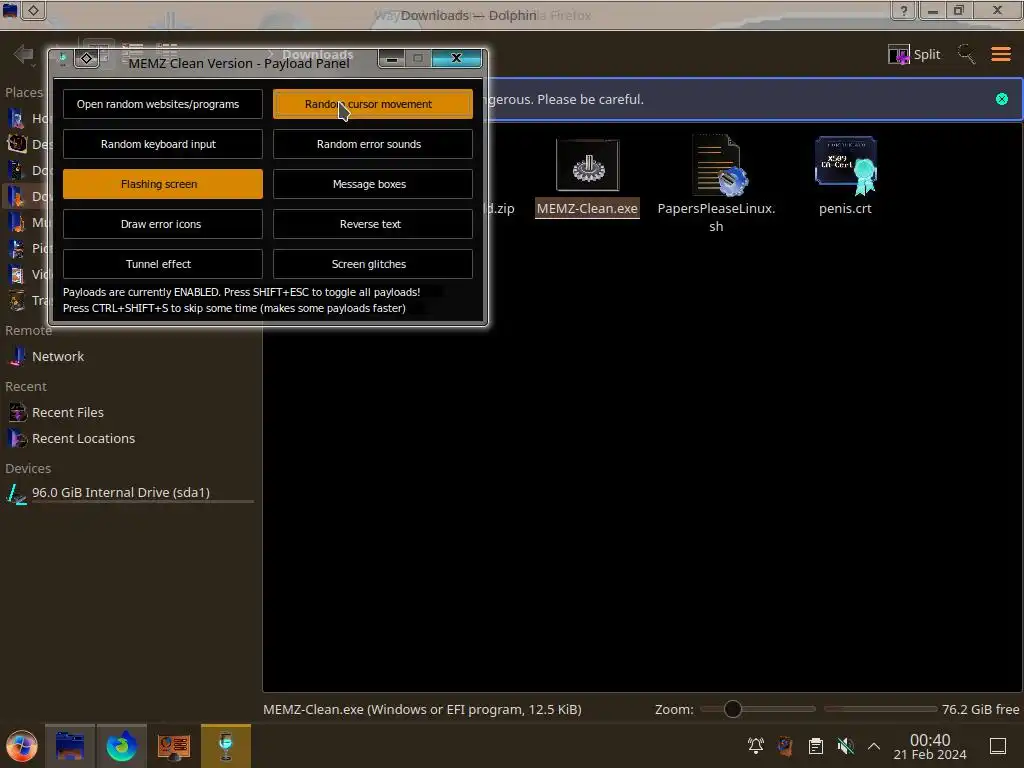The height and width of the screenshot is (768, 1024).
Task: Click the show desktop tray button
Action: coord(998,746)
